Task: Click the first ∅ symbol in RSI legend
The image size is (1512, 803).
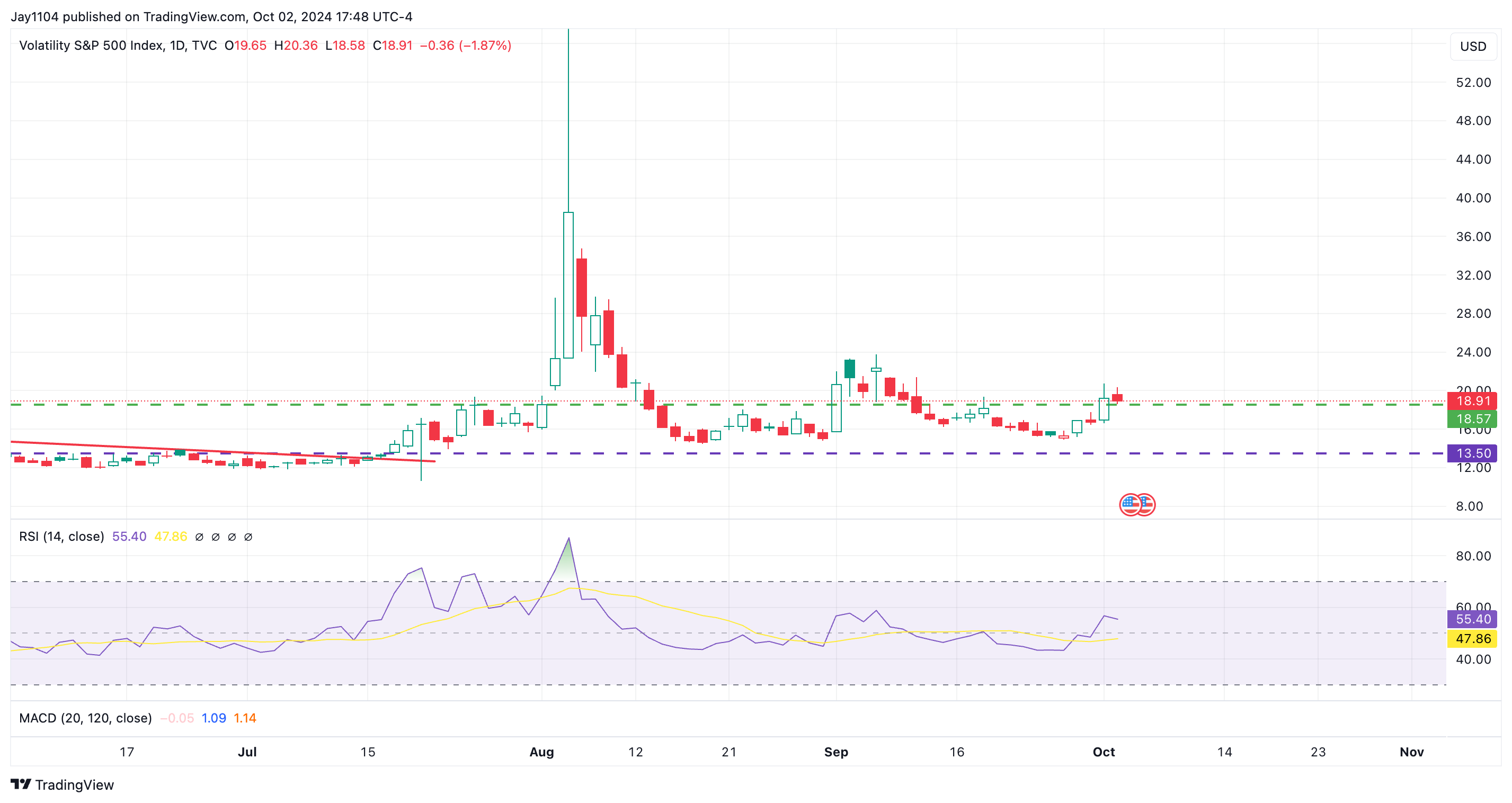Action: point(200,537)
